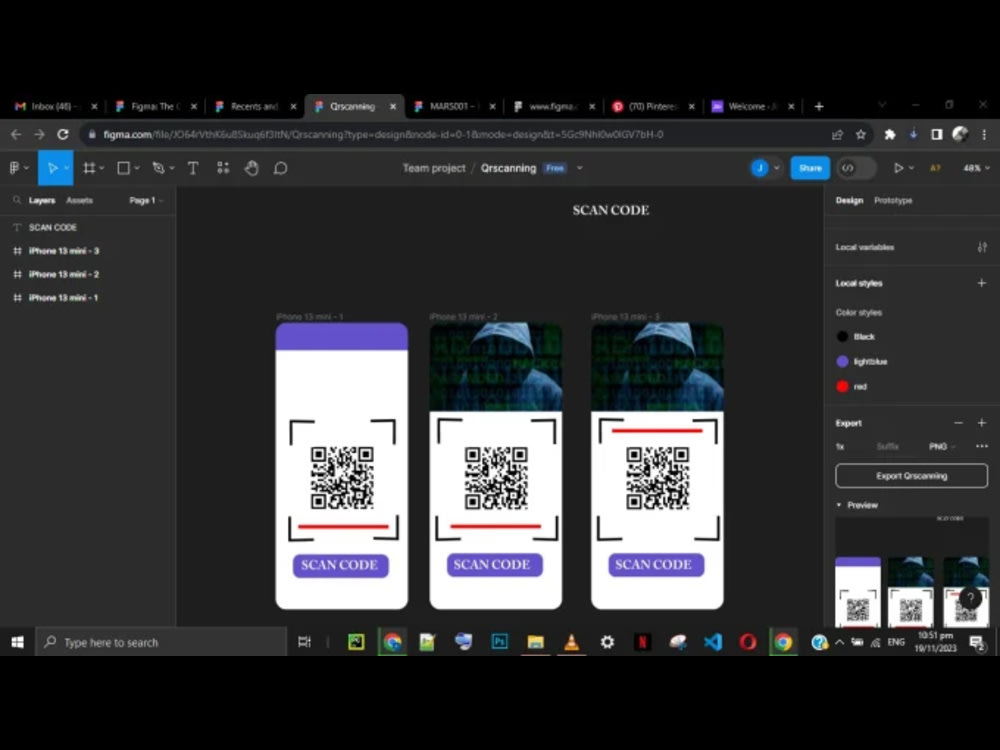Open the Design tab

[x=849, y=200]
